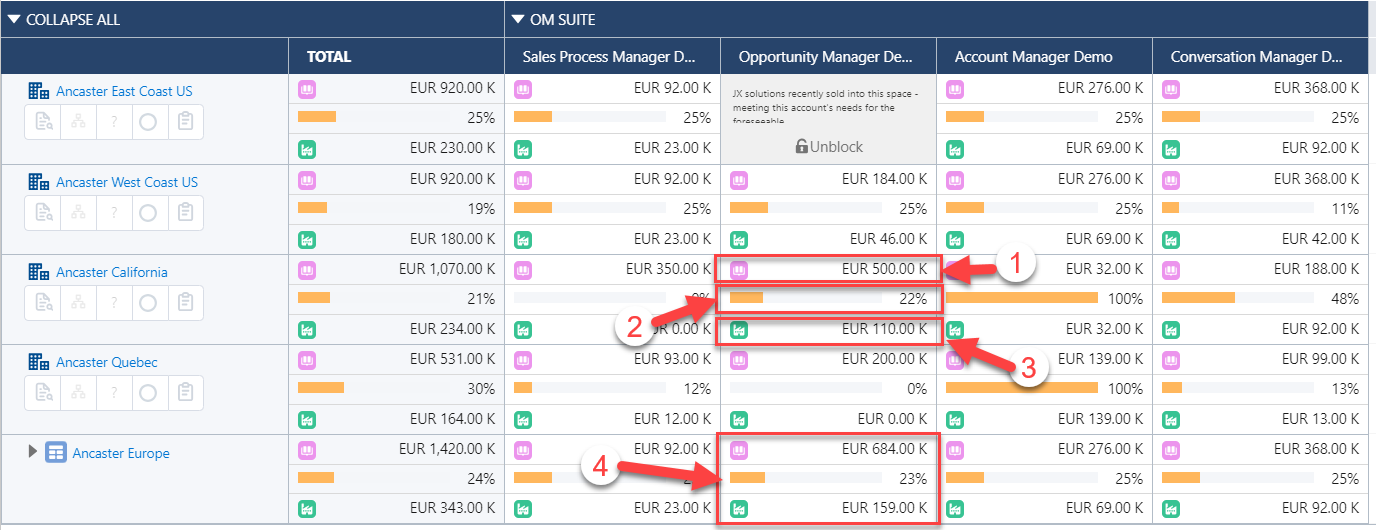The width and height of the screenshot is (1376, 530).
Task: Select the Account Manager Demo column header
Action: click(x=1033, y=57)
